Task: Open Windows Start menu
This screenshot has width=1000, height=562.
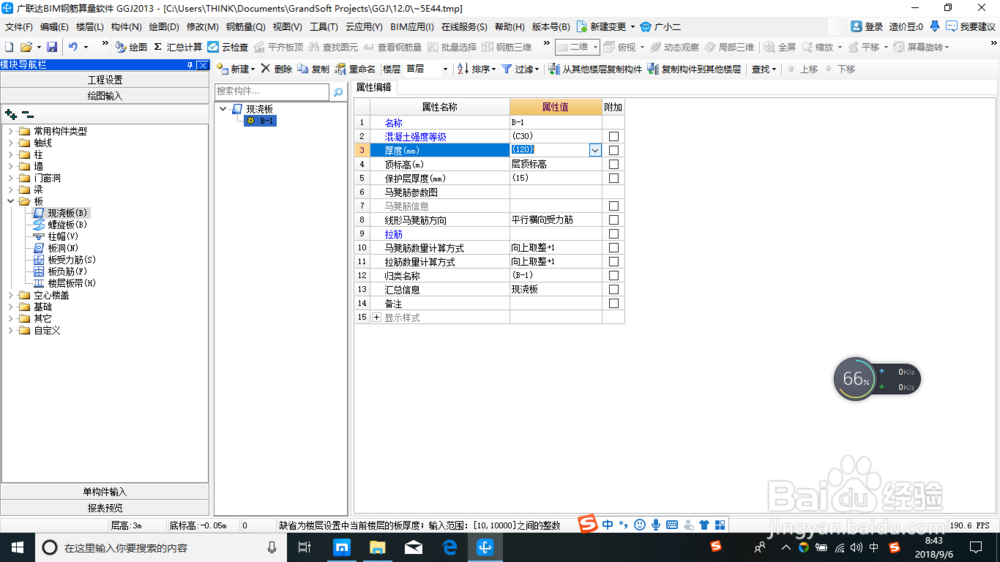Action: pos(17,547)
